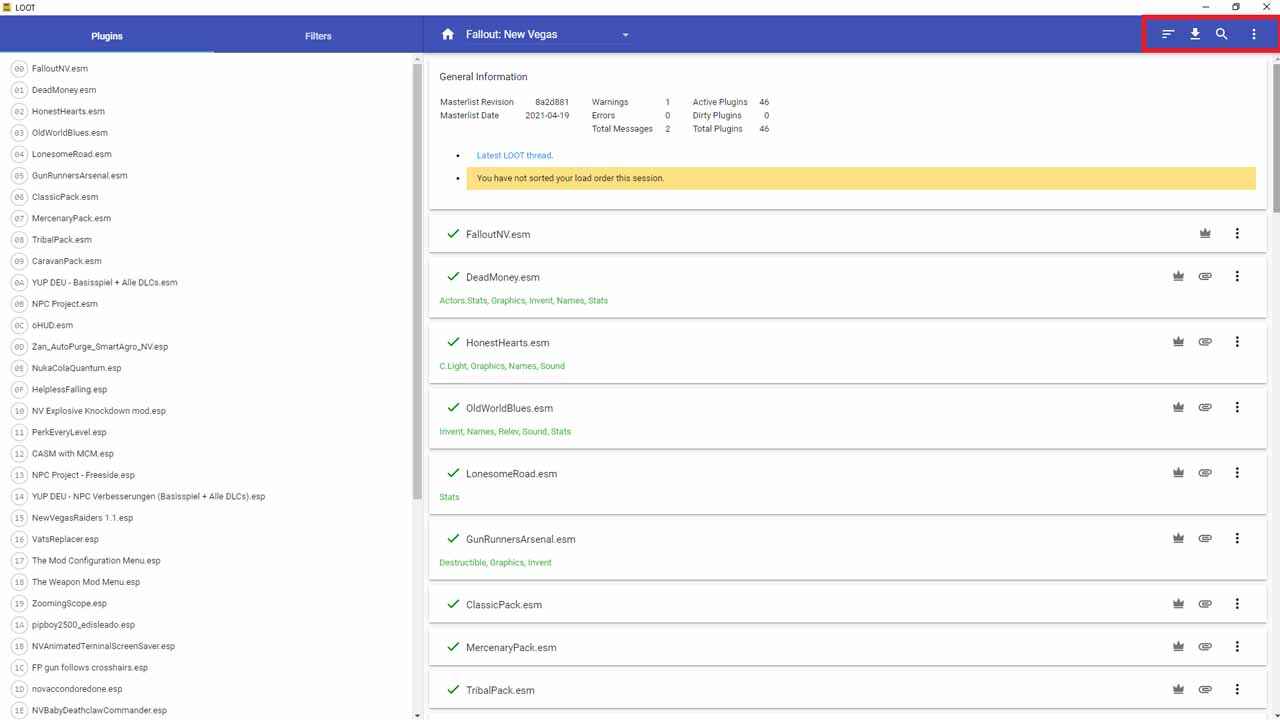Image resolution: width=1280 pixels, height=720 pixels.
Task: Switch to the Filters tab
Action: pyautogui.click(x=318, y=36)
